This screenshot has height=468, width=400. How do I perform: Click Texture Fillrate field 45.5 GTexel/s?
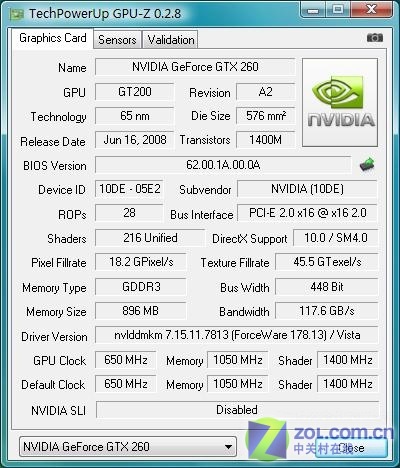pyautogui.click(x=327, y=262)
